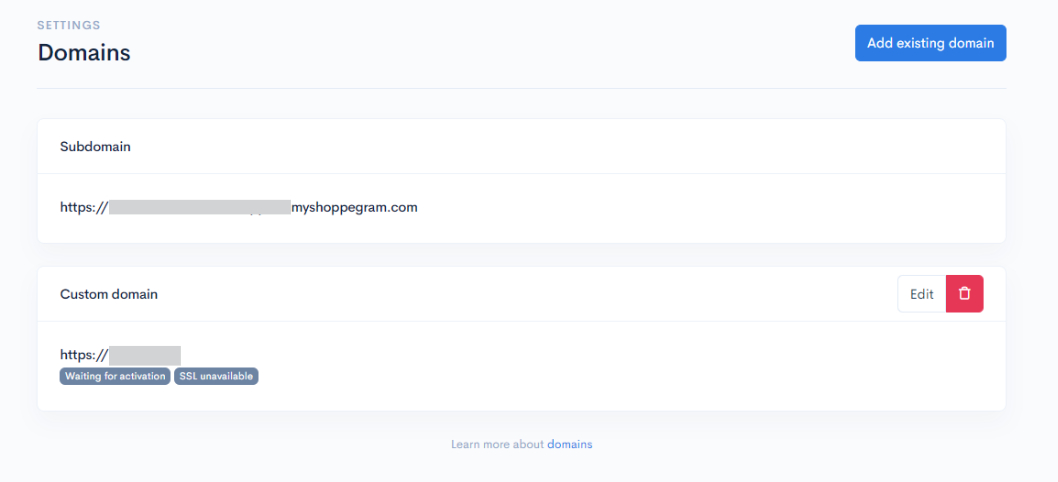The image size is (1058, 482).
Task: Click the Learn more about text
Action: point(497,444)
